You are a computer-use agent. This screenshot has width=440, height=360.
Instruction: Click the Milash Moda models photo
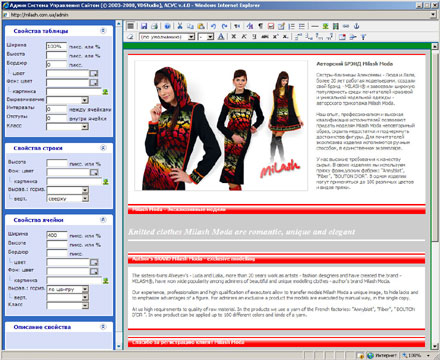click(x=221, y=126)
